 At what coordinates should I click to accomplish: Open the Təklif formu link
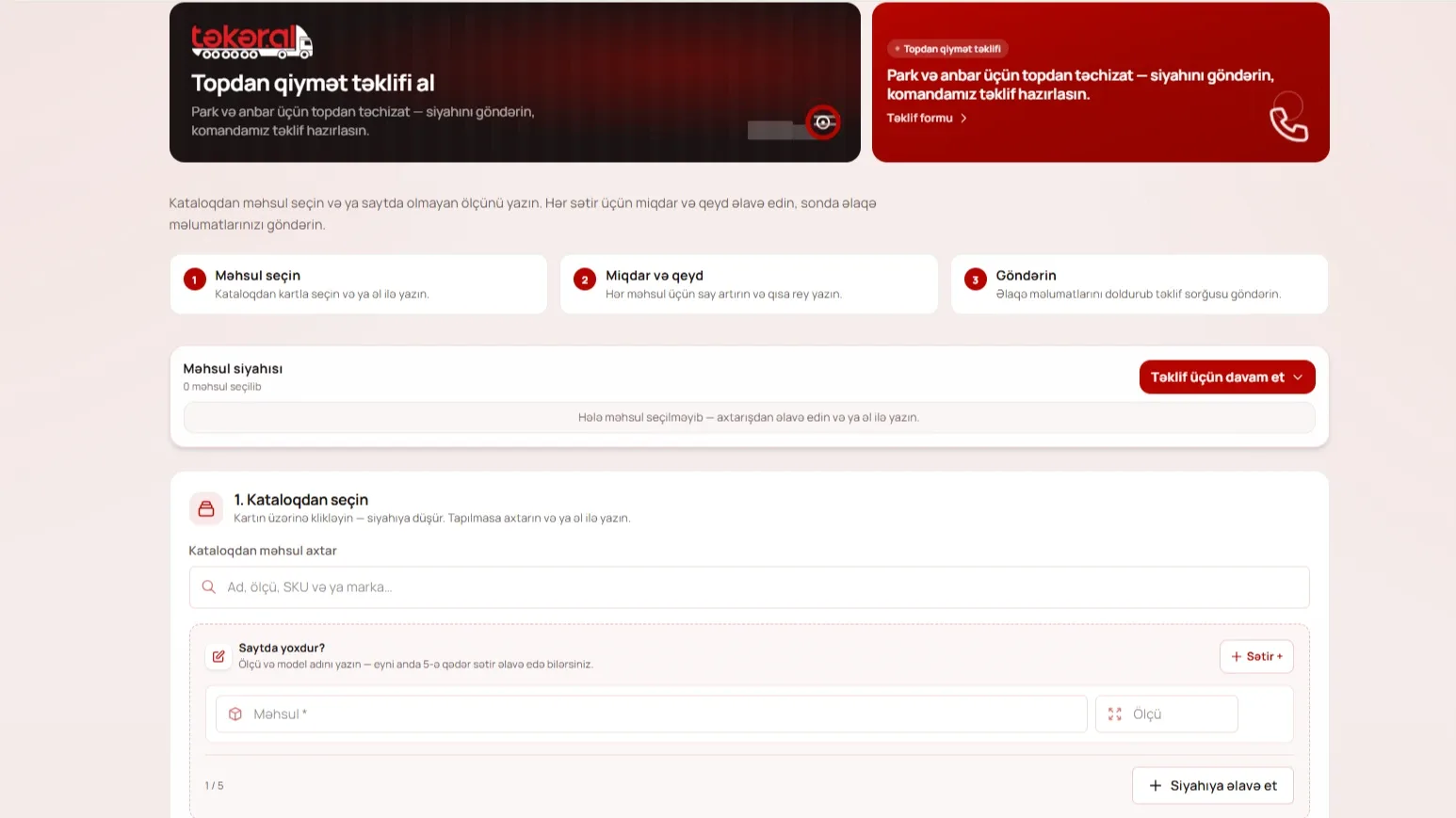pyautogui.click(x=927, y=118)
